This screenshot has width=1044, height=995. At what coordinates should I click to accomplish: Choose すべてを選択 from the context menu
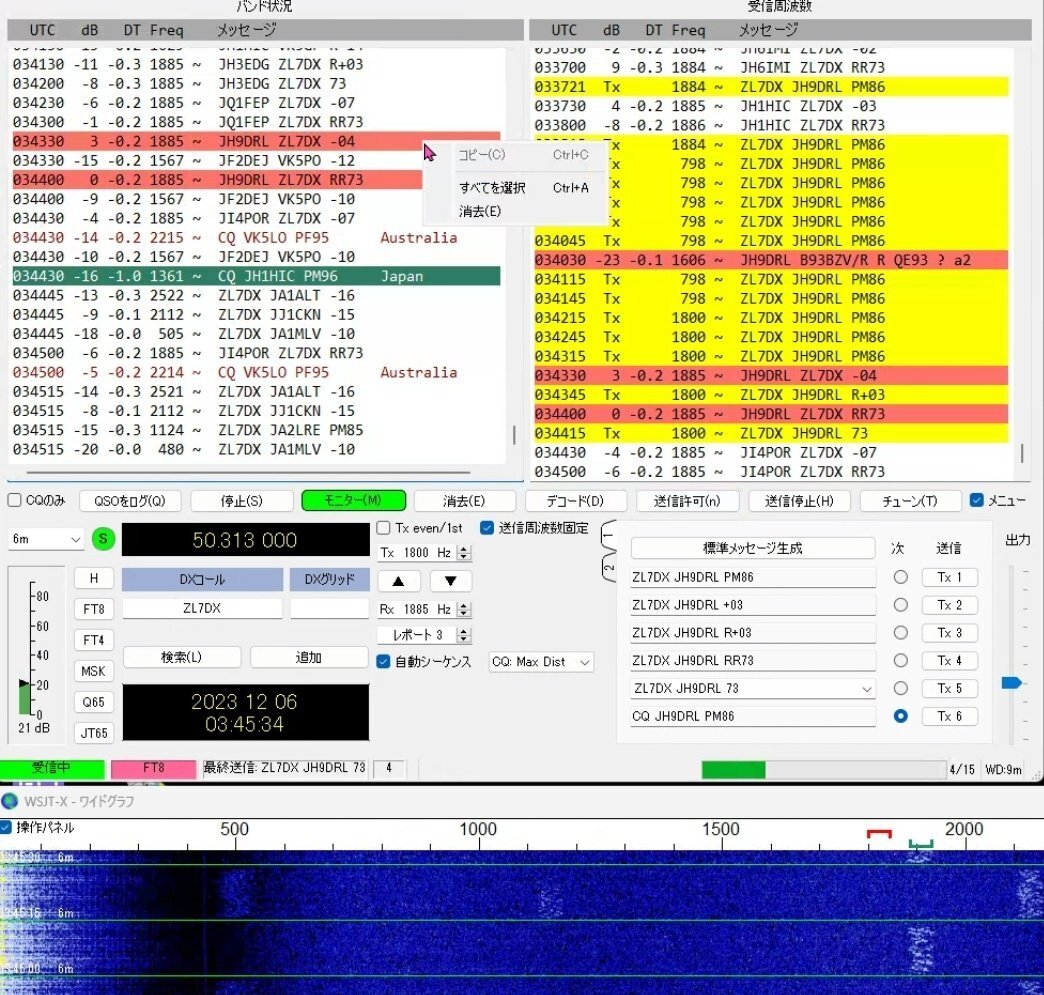click(492, 188)
